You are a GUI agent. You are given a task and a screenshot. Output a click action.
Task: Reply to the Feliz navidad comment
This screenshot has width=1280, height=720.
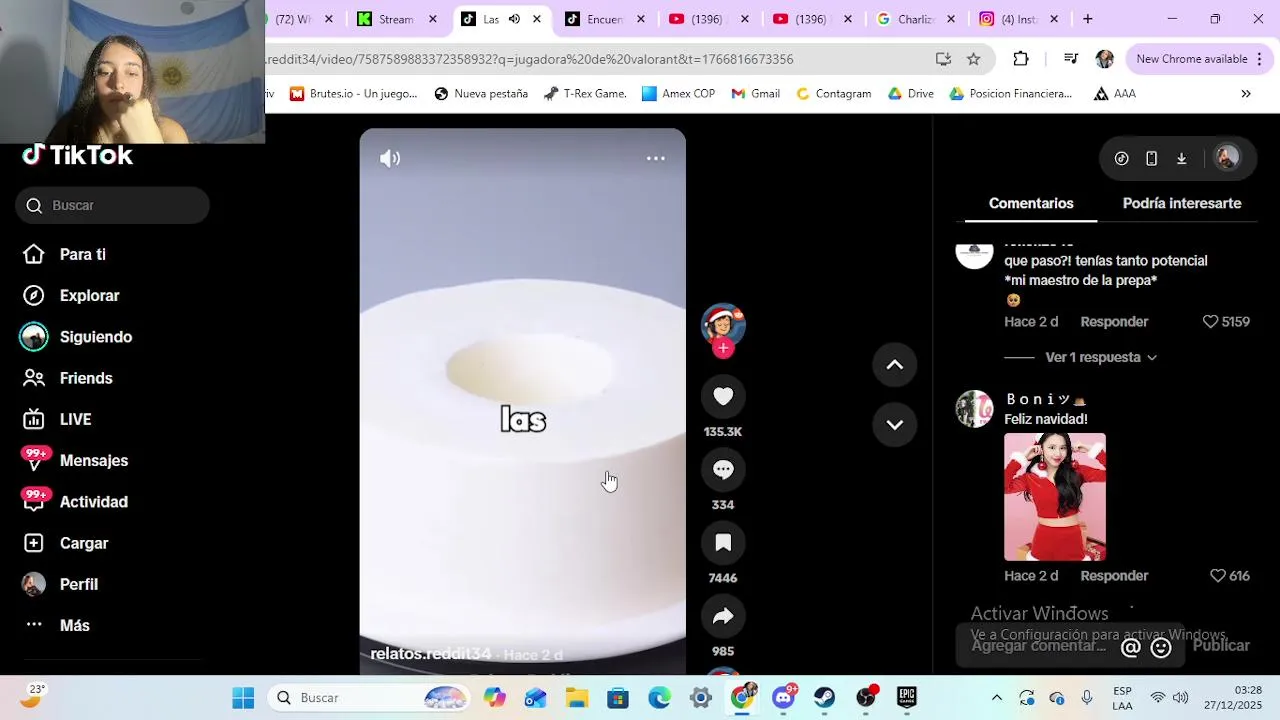[x=1114, y=576]
